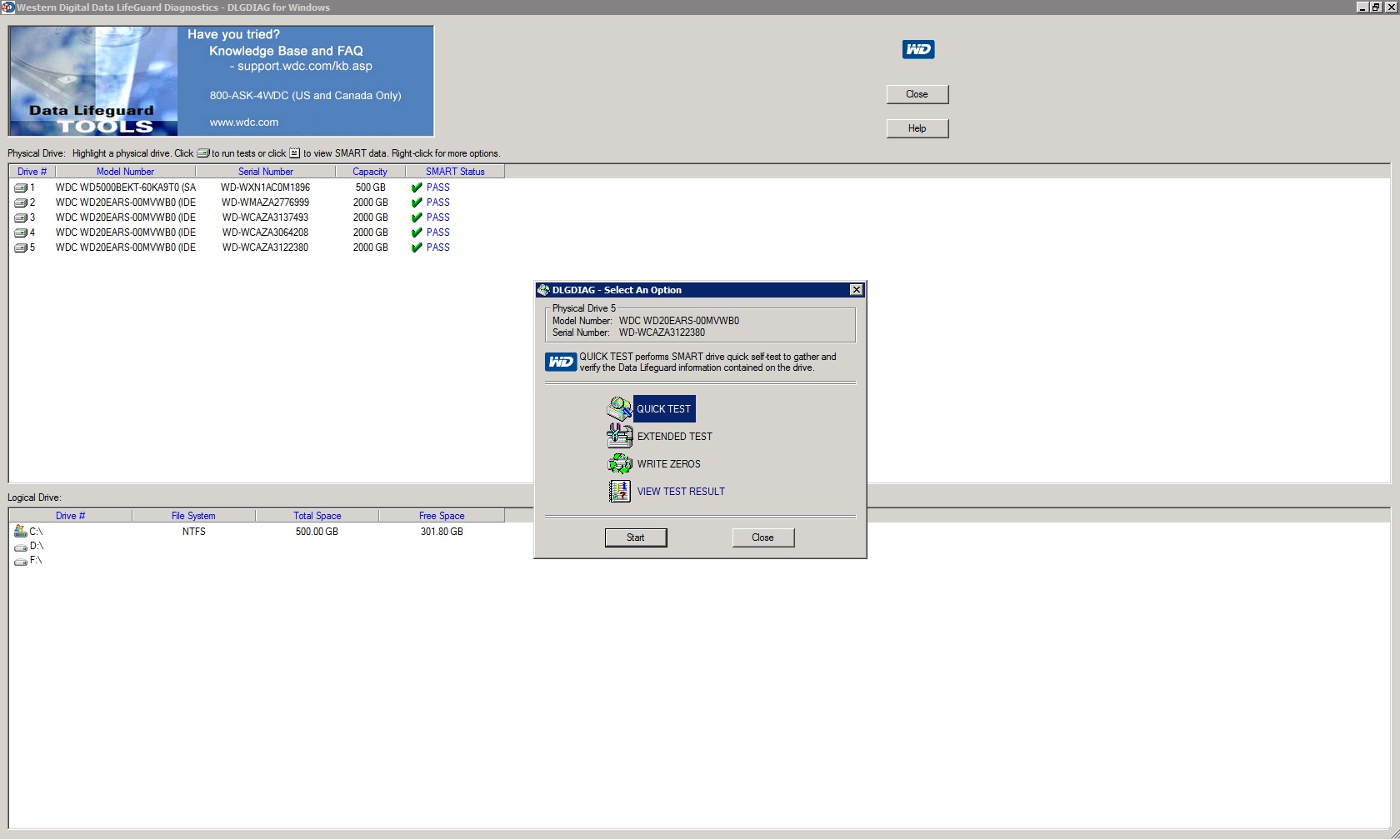Select serial number WD-WXN1AC0M1896
The image size is (1400, 840).
click(265, 187)
